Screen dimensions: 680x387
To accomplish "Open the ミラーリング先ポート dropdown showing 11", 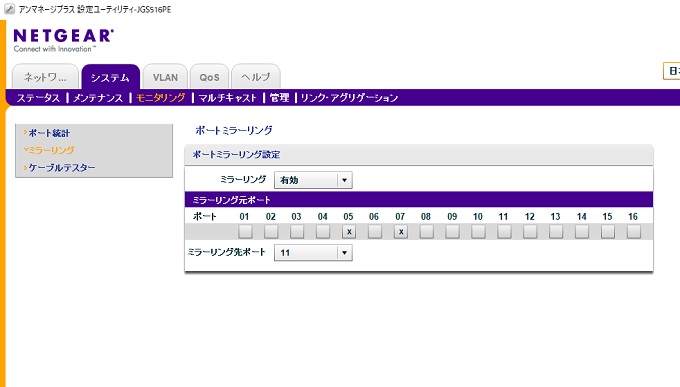I will click(313, 253).
